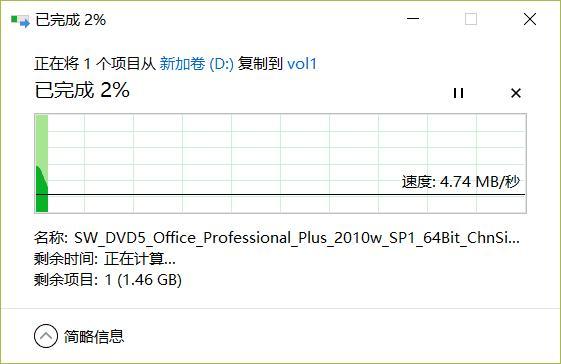The image size is (561, 364).
Task: Click the copy dialog title bar icon
Action: coord(20,21)
